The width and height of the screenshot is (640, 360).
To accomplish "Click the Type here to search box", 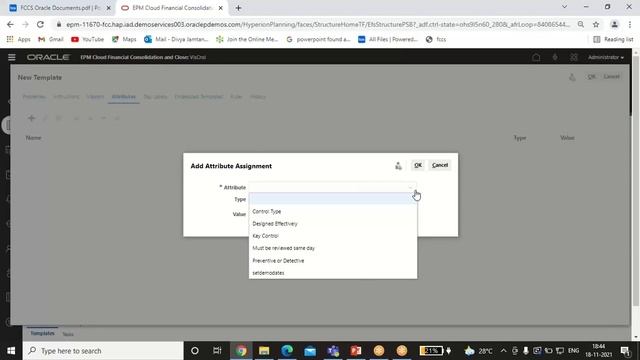I will tap(103, 351).
